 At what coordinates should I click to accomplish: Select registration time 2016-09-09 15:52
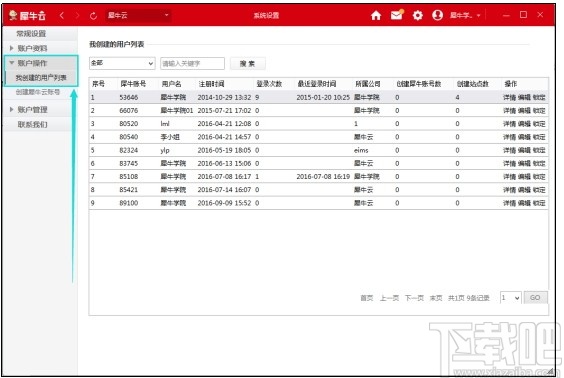click(224, 203)
